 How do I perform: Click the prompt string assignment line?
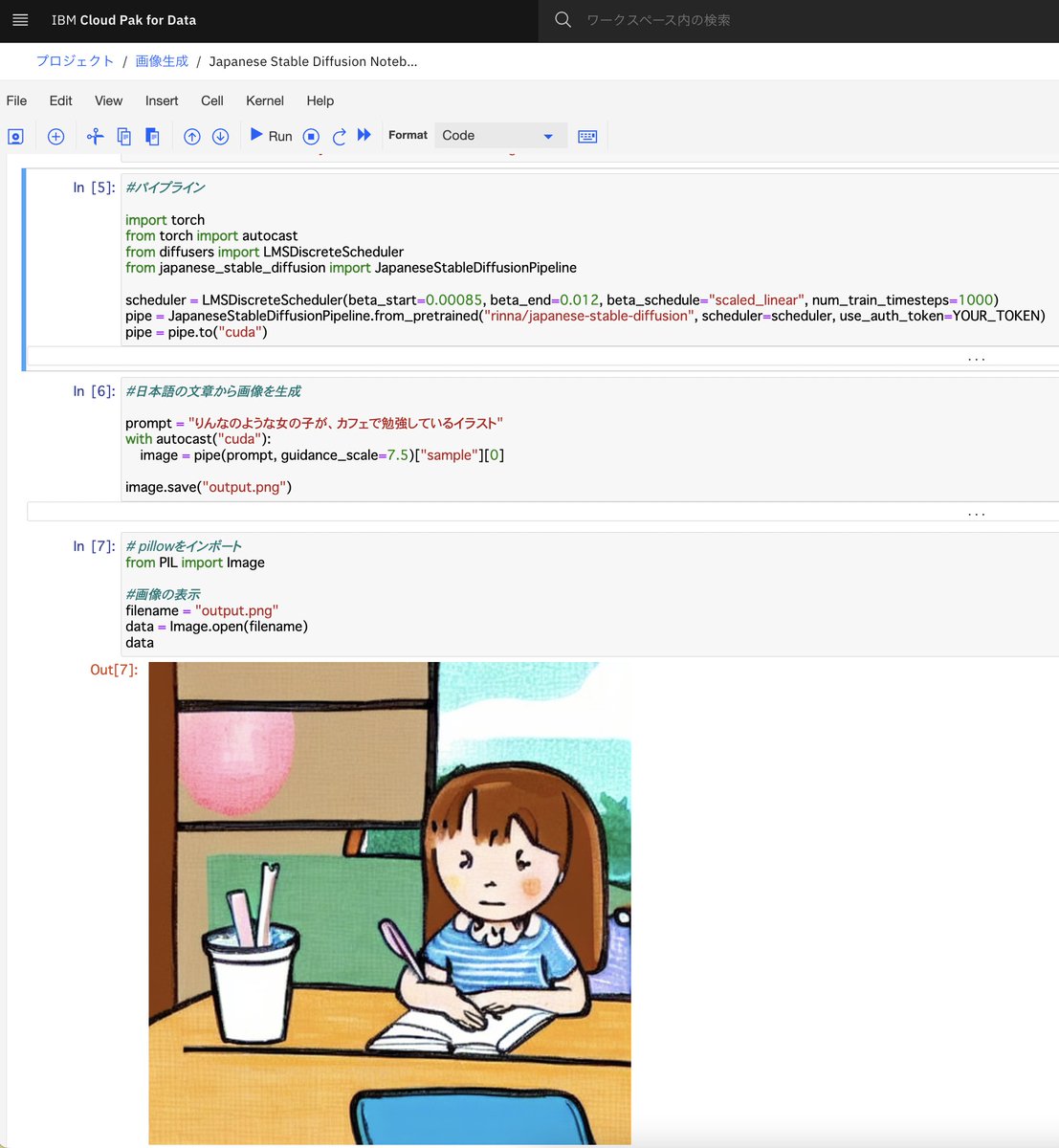tap(314, 423)
